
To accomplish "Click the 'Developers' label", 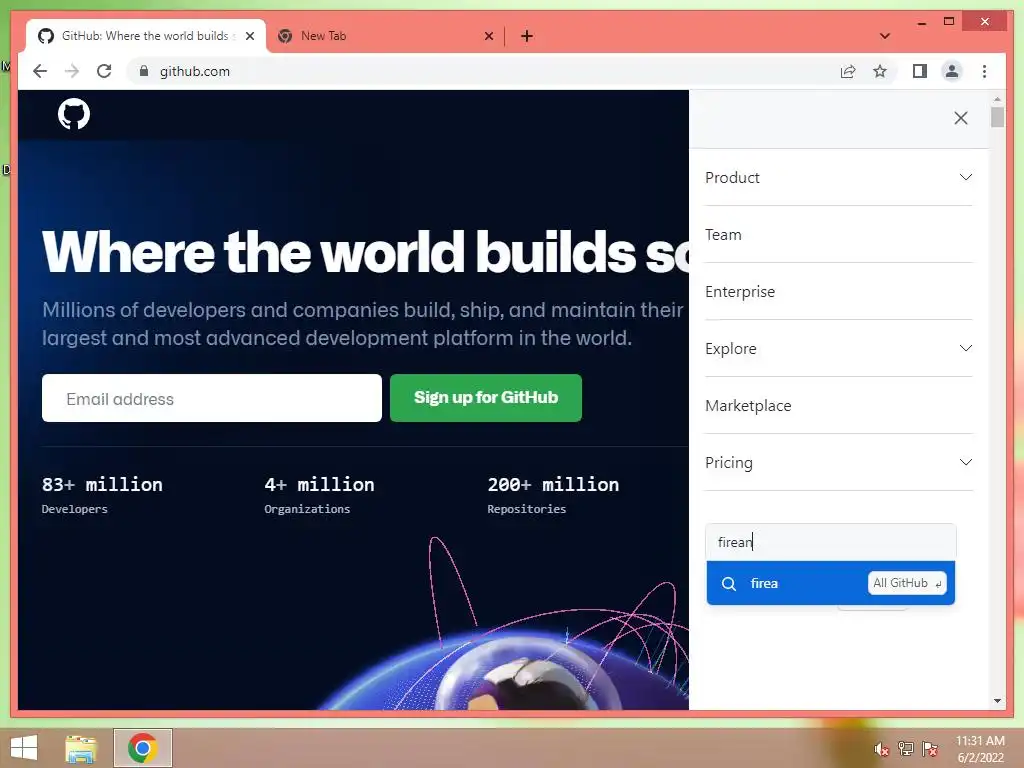I will click(x=74, y=509).
